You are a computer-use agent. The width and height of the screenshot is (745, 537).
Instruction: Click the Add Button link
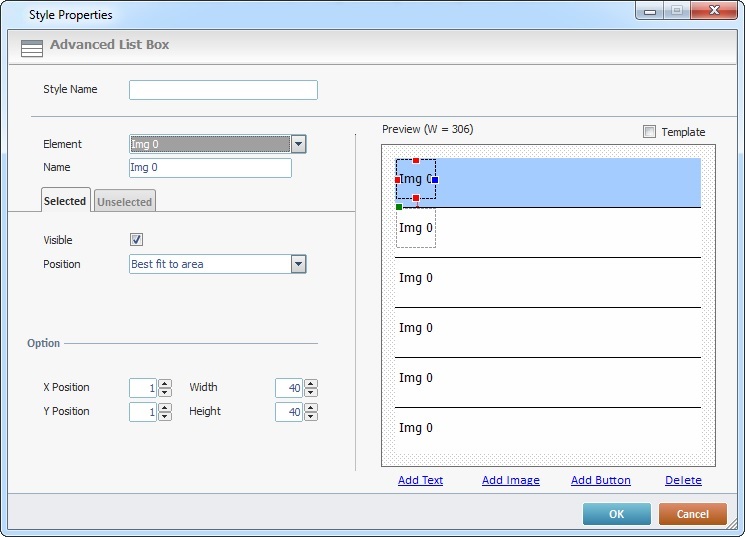coord(600,480)
